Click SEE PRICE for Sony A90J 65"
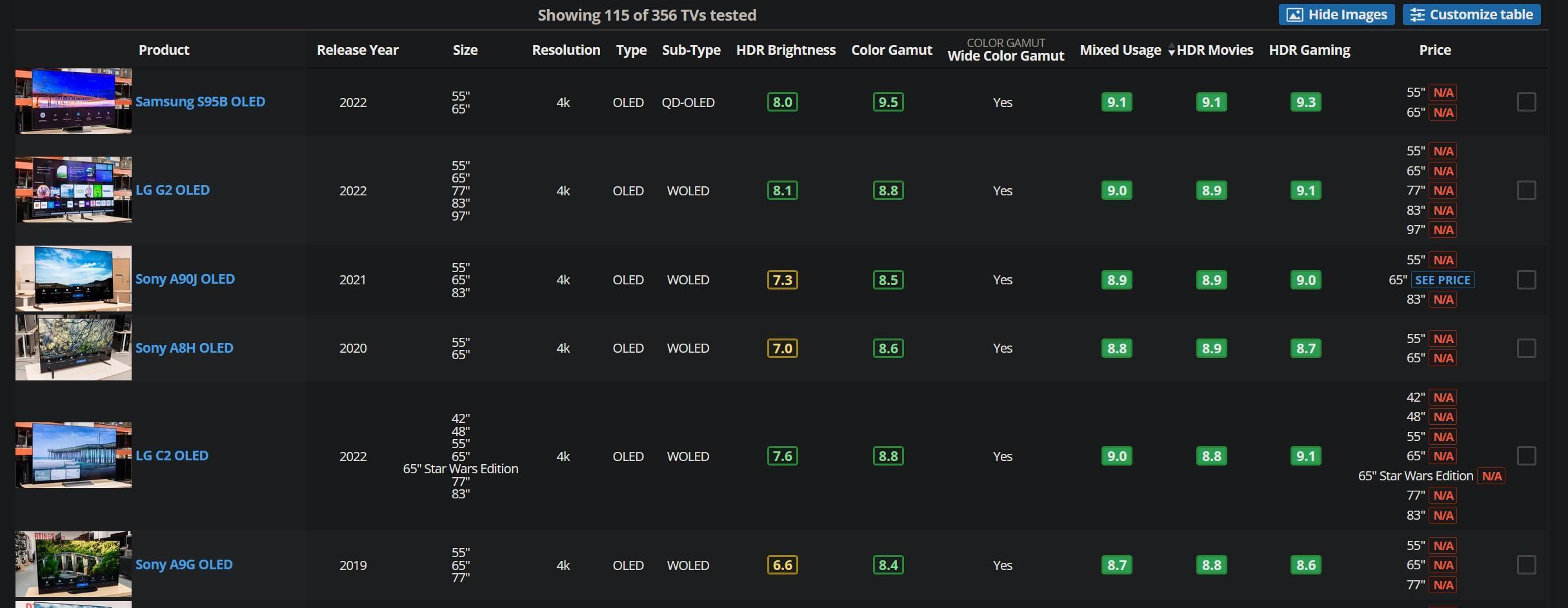Screen dimensions: 1568x608 pyautogui.click(x=1442, y=280)
